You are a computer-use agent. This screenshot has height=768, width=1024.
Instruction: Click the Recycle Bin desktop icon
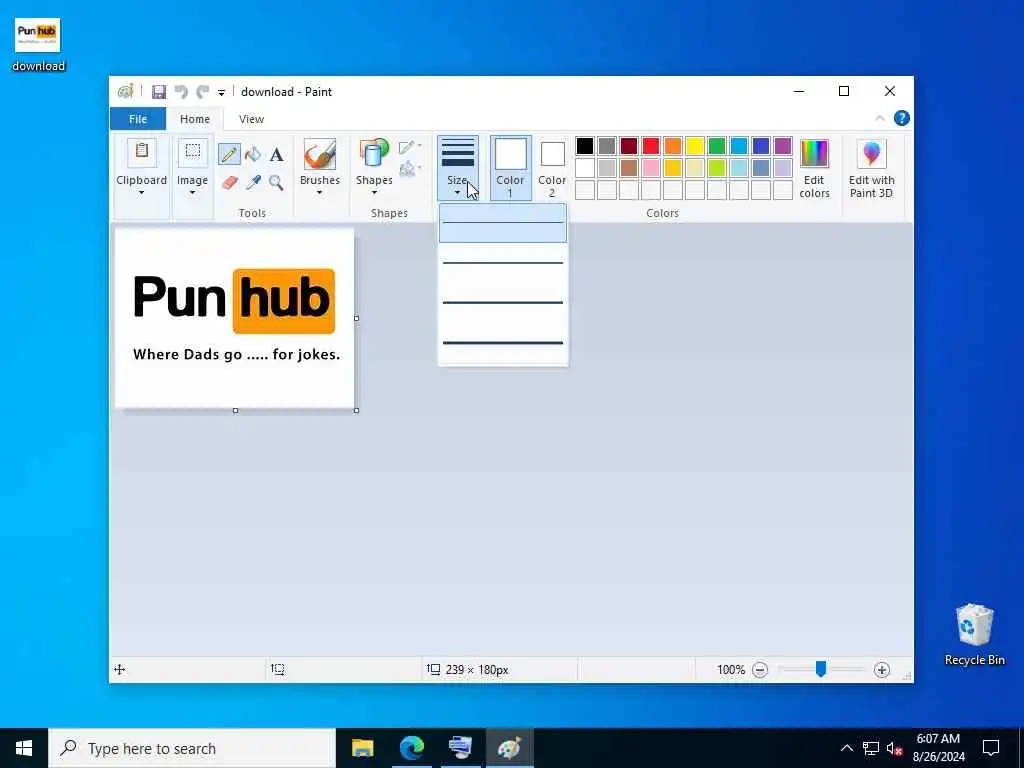(974, 634)
